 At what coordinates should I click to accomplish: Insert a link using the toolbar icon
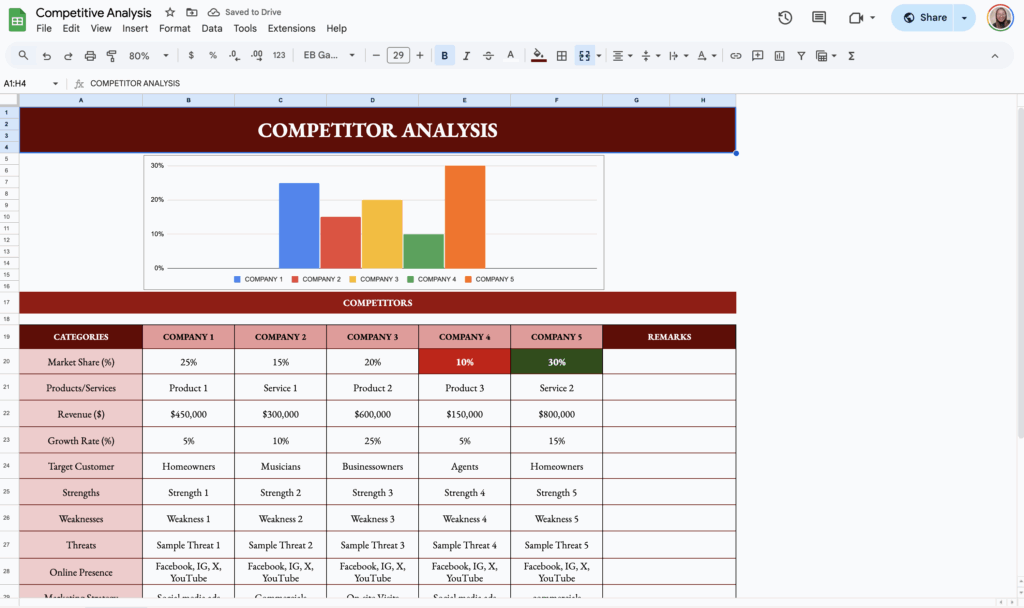tap(736, 55)
